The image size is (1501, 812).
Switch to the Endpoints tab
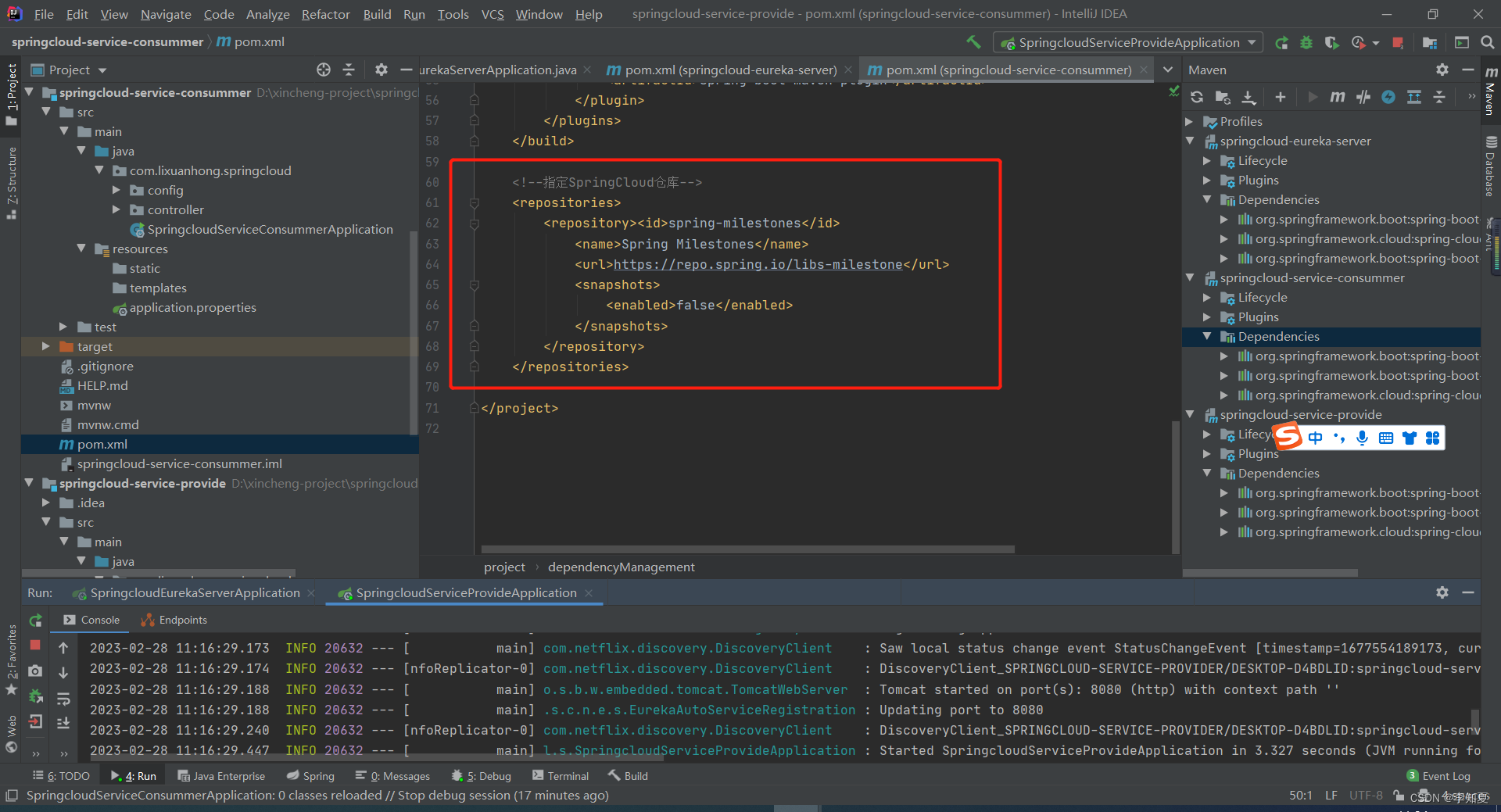pyautogui.click(x=174, y=620)
